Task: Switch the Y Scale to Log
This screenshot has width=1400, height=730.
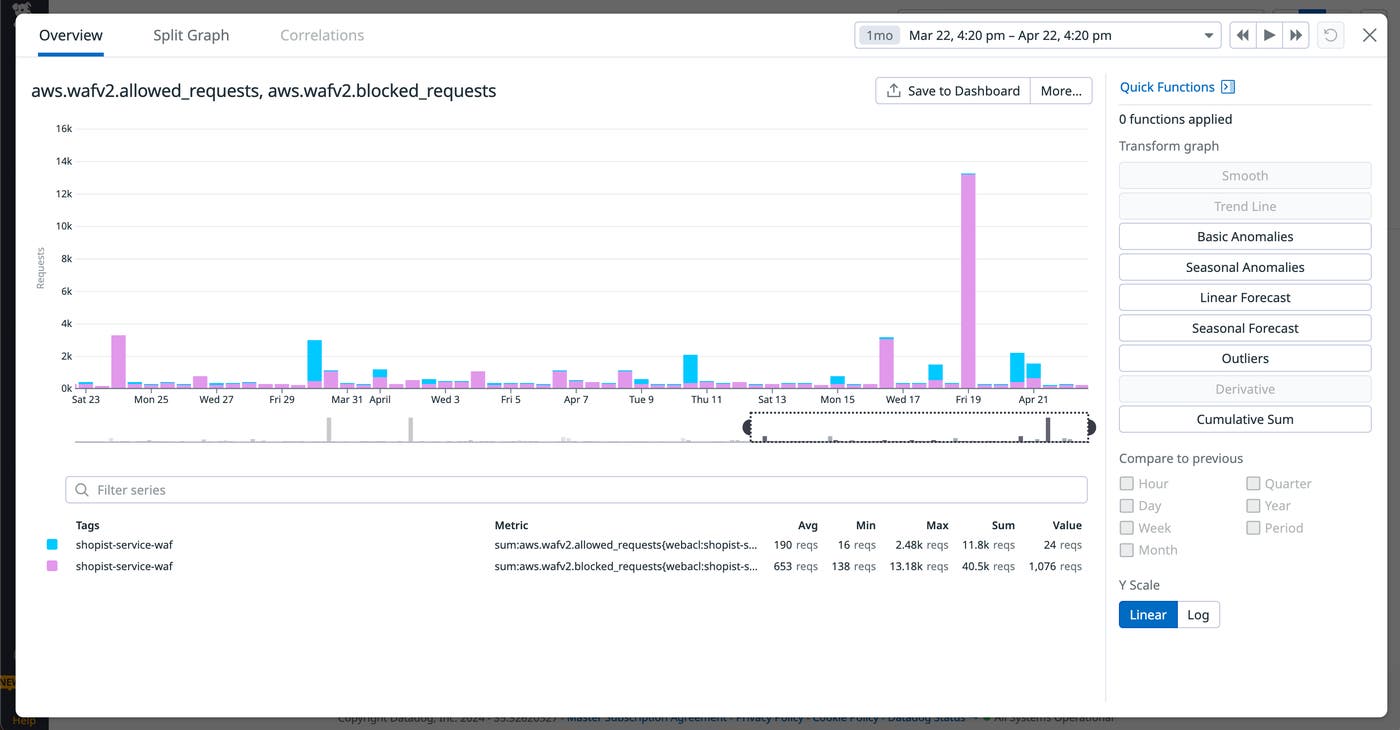Action: pos(1198,614)
